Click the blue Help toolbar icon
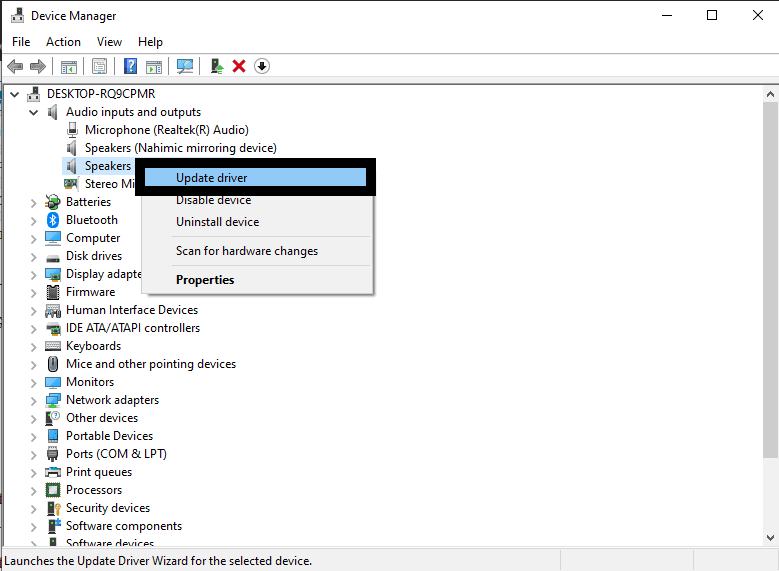Image resolution: width=779 pixels, height=571 pixels. pyautogui.click(x=130, y=66)
